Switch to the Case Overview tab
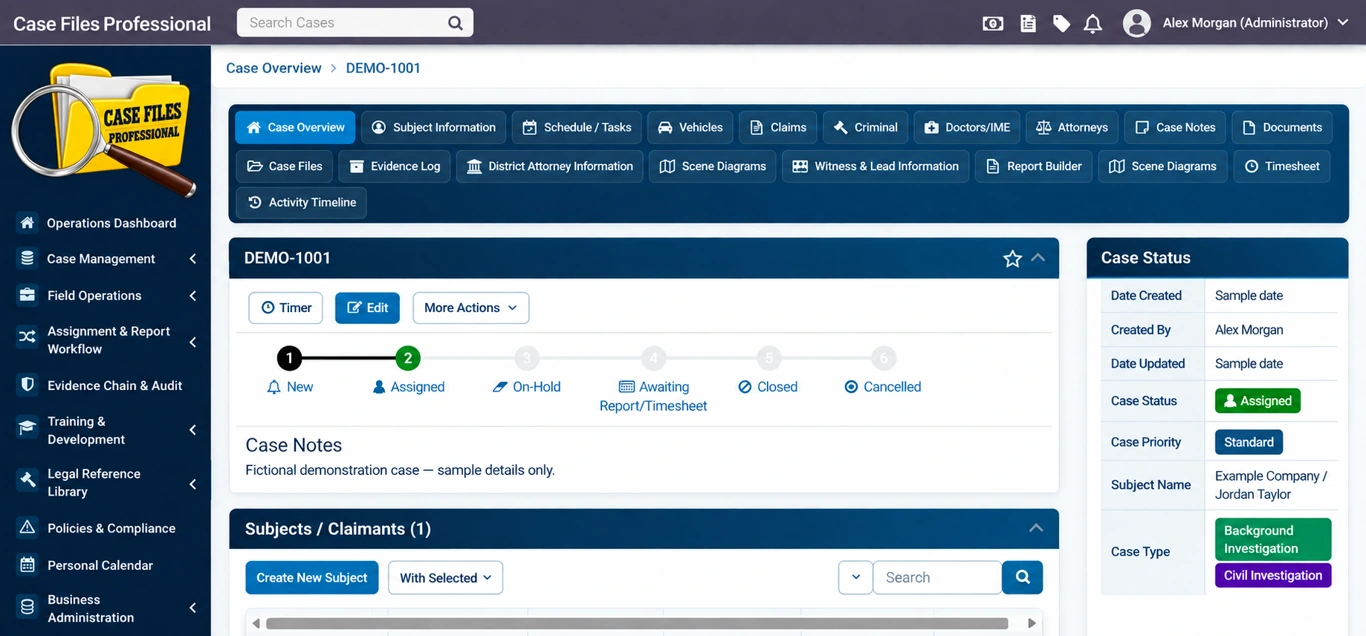This screenshot has width=1366, height=636. pos(295,127)
